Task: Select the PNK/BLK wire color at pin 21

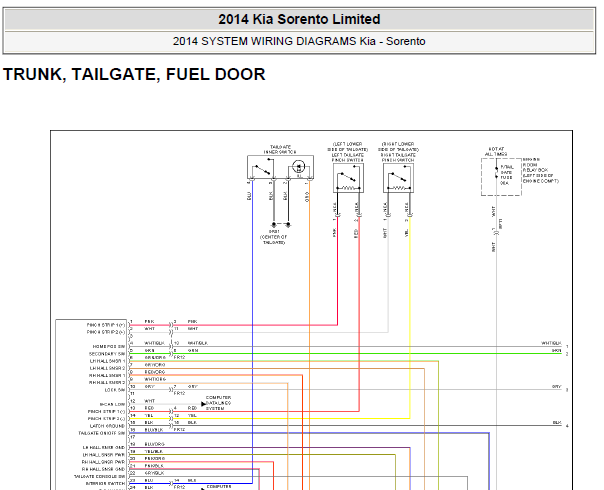Action: click(x=154, y=466)
